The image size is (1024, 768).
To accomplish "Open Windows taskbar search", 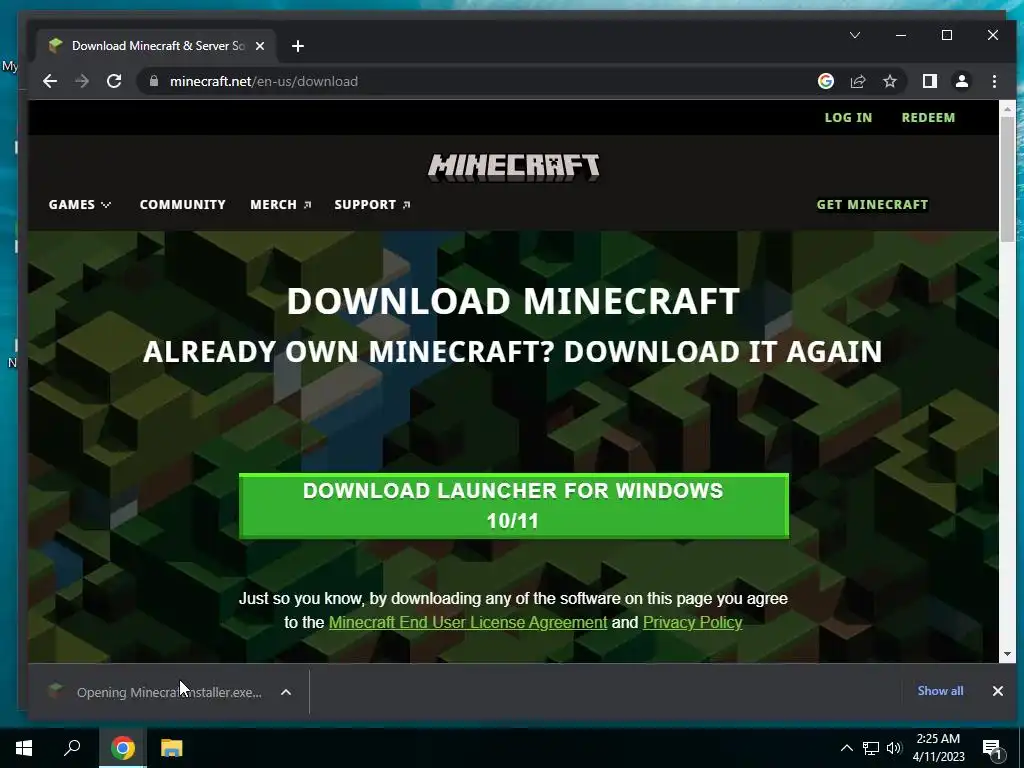I will [72, 748].
